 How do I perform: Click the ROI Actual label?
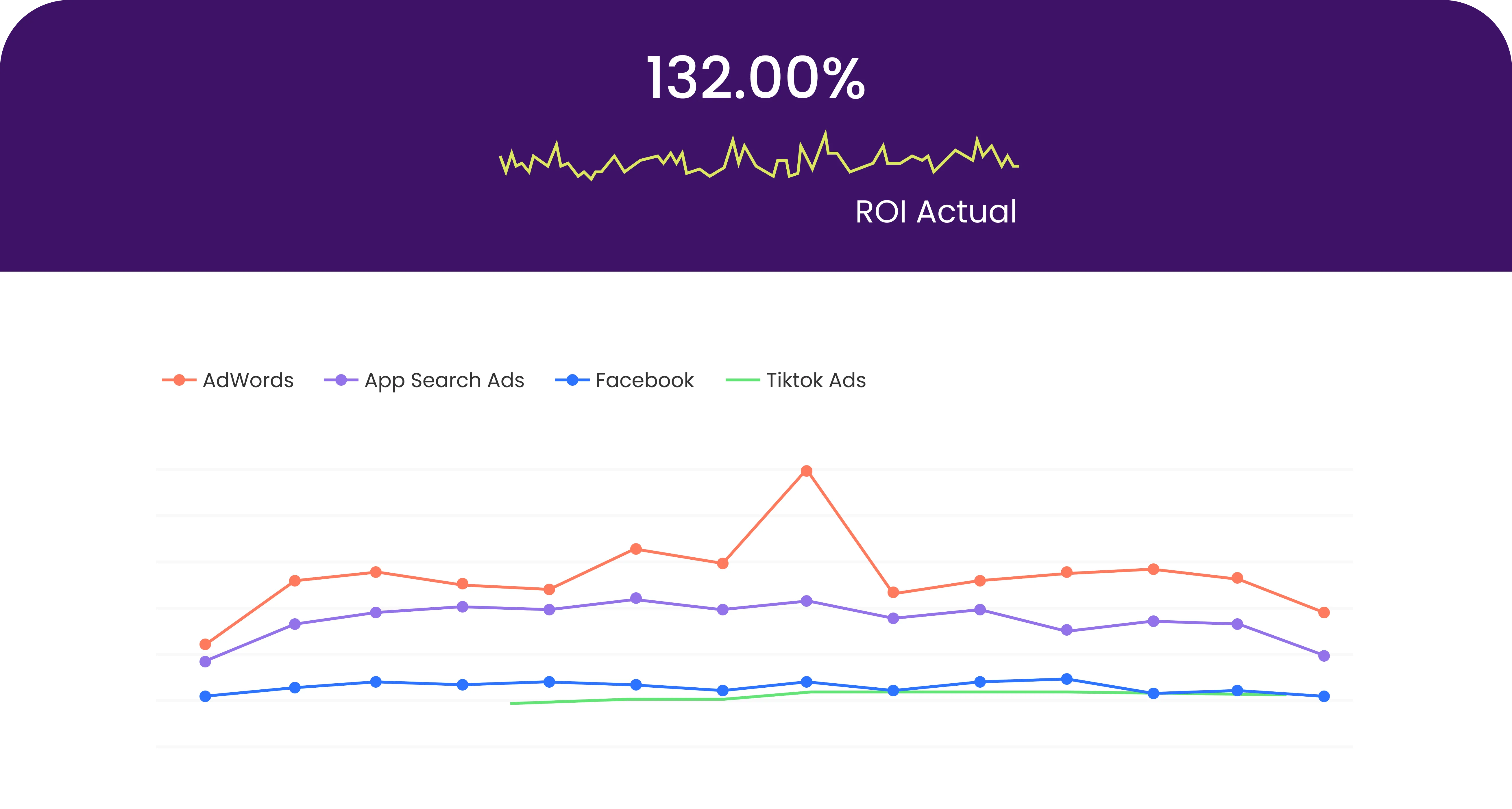click(x=936, y=212)
